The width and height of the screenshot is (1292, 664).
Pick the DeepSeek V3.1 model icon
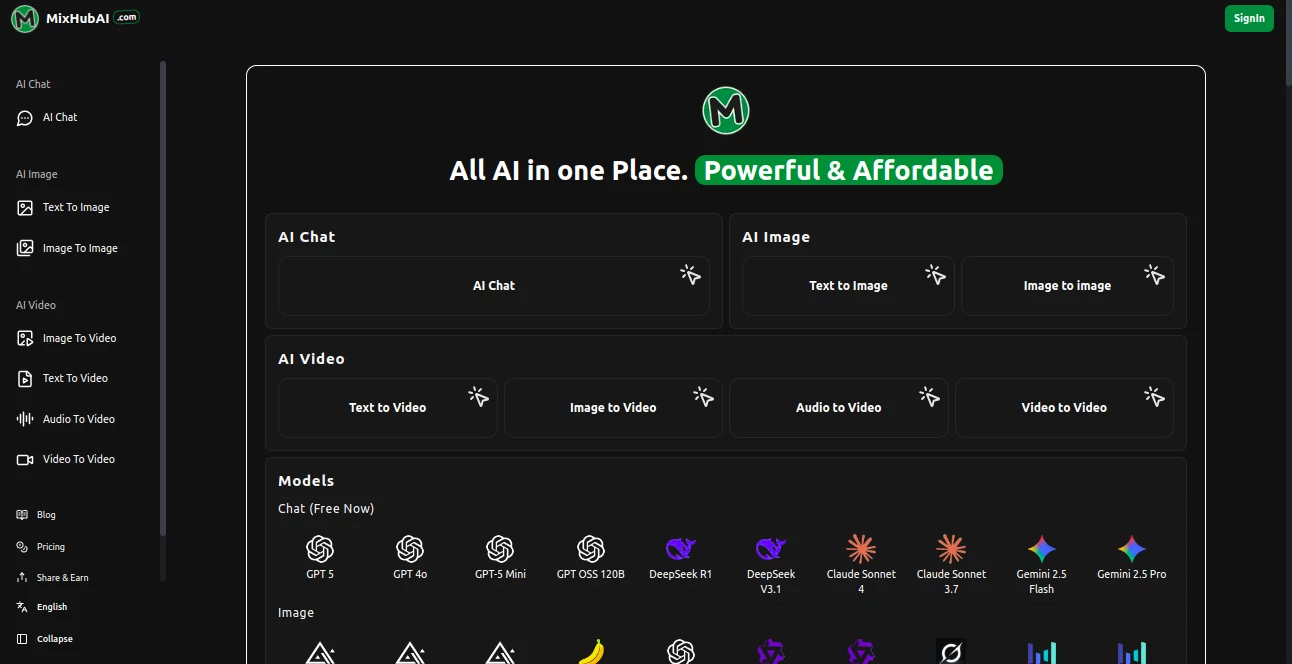point(771,549)
